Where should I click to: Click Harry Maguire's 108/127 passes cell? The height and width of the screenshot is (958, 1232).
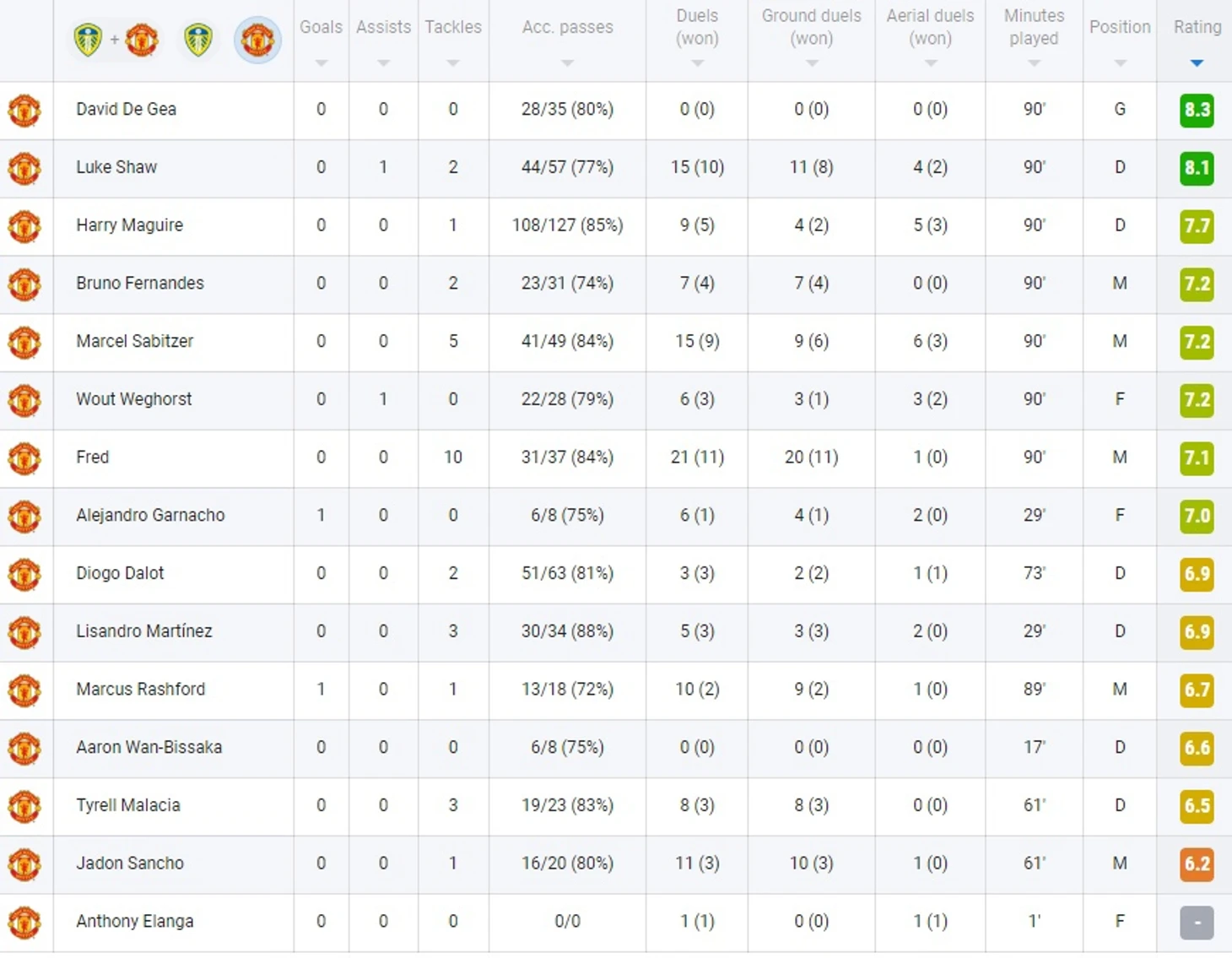(x=567, y=225)
